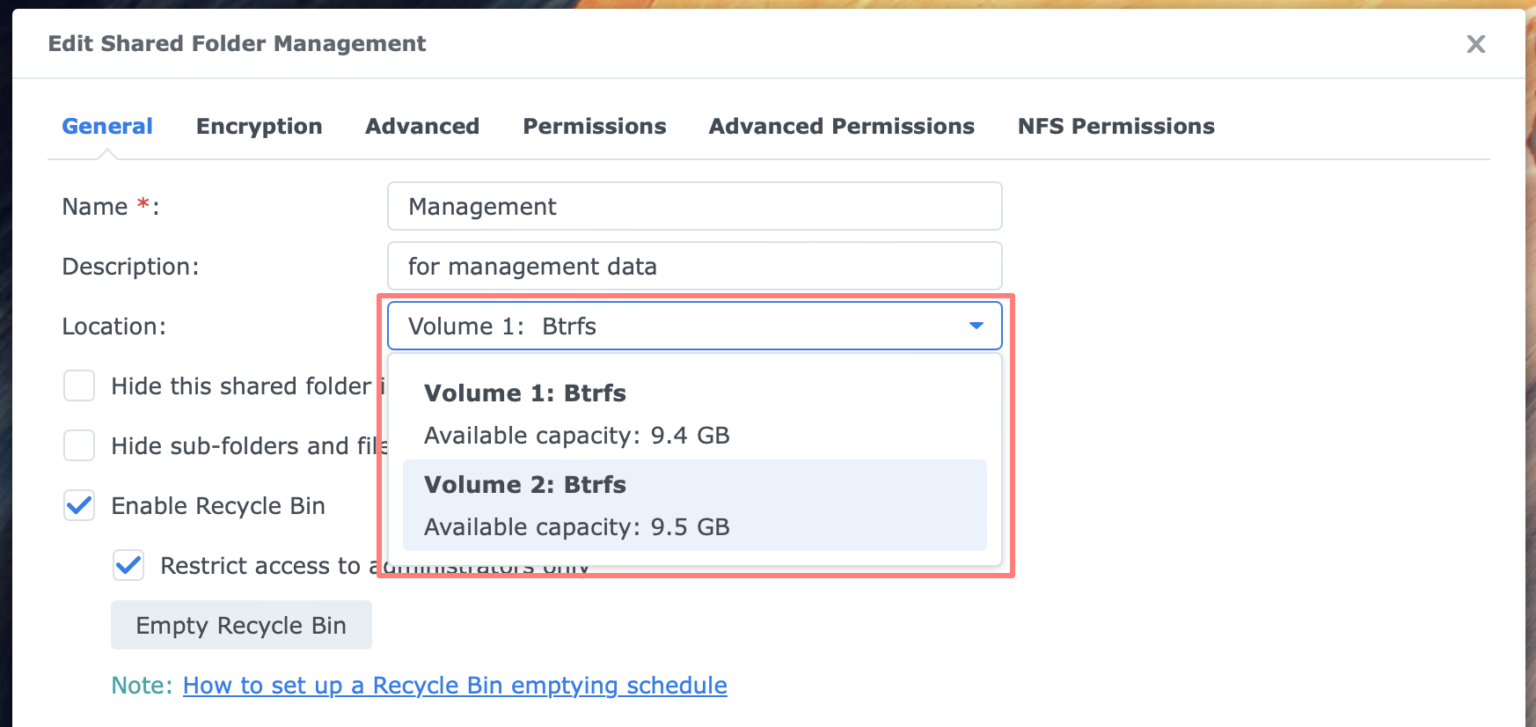Select the Volume 2 available capacity entry
Viewport: 1536px width, 727px height.
point(577,527)
